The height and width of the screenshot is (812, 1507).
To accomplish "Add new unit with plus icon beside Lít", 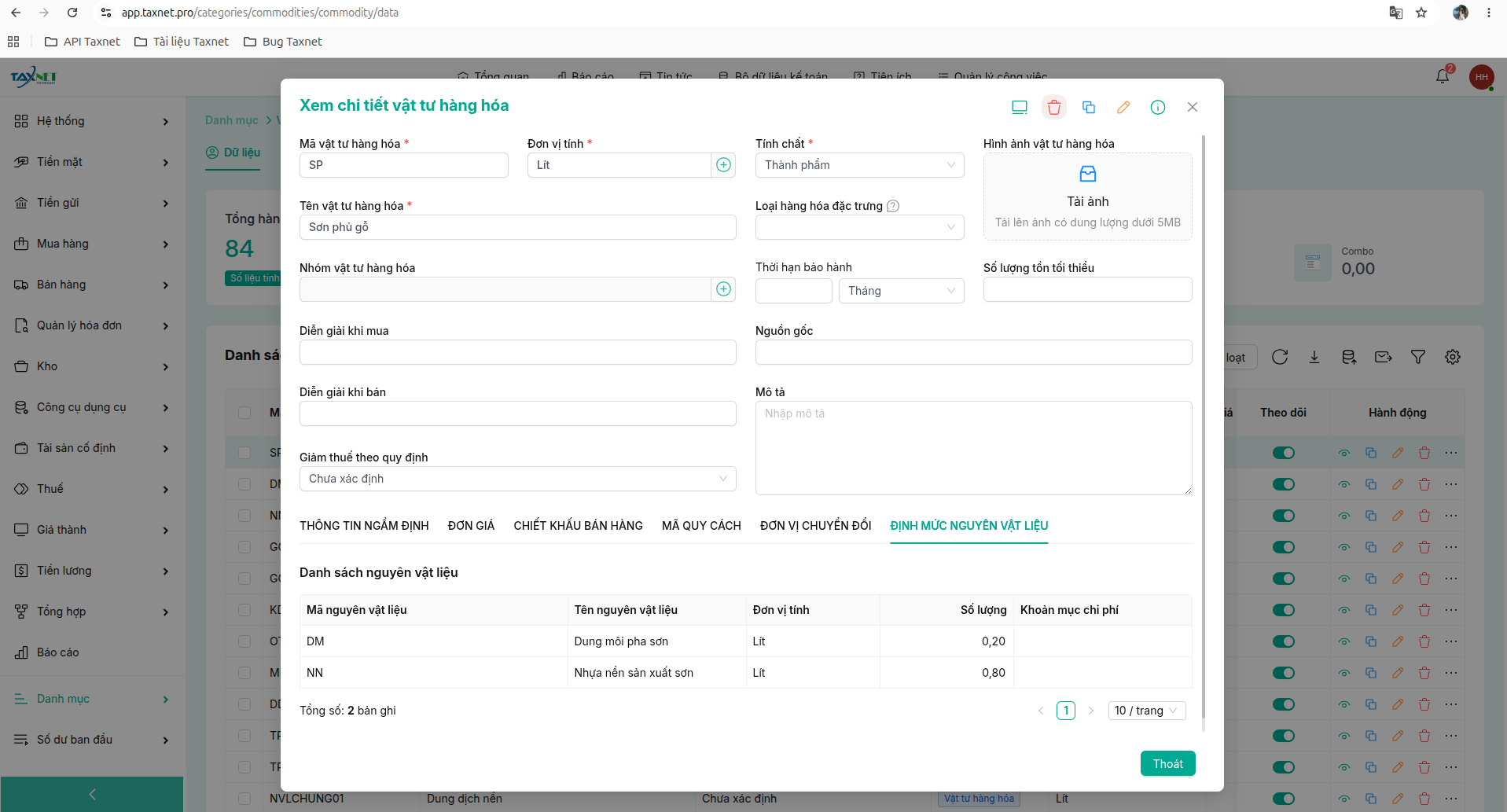I will [x=723, y=165].
